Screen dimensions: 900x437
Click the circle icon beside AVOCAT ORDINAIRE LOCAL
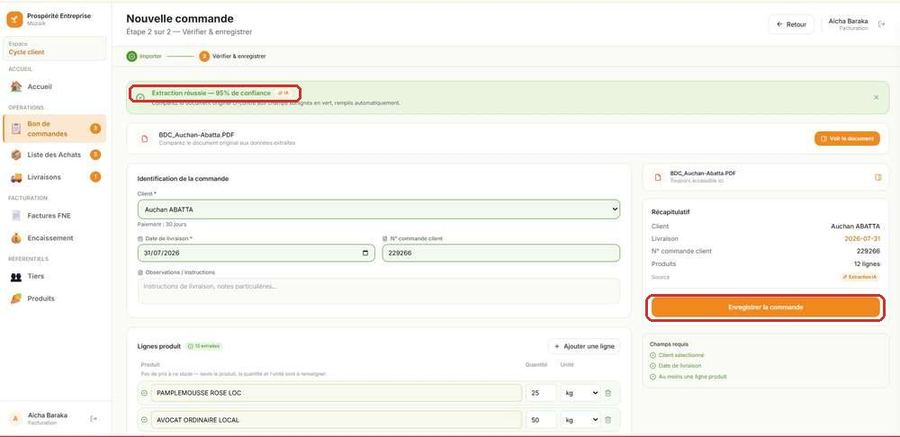144,420
